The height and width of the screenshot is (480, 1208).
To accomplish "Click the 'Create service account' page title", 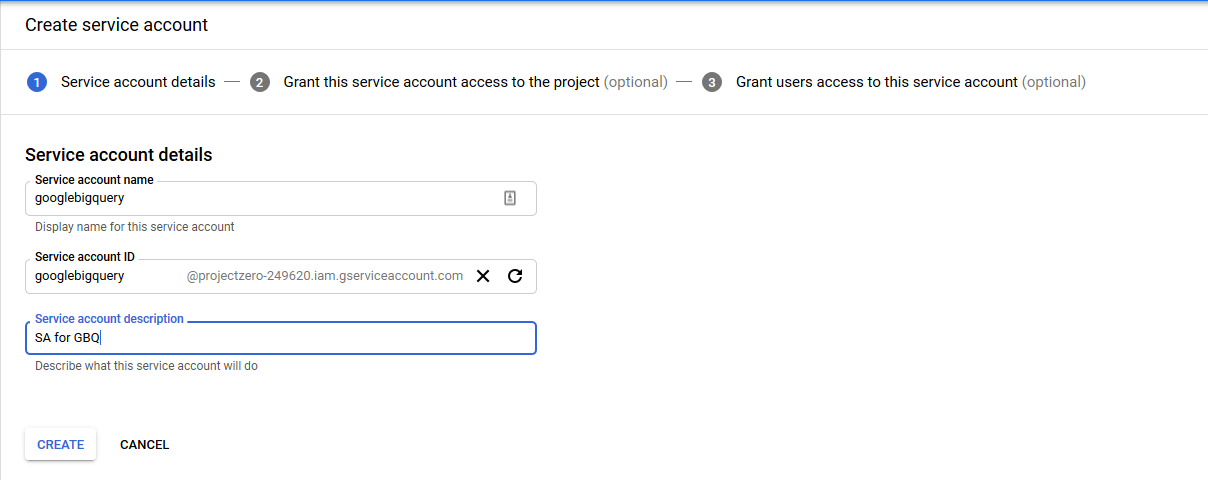I will pyautogui.click(x=116, y=25).
